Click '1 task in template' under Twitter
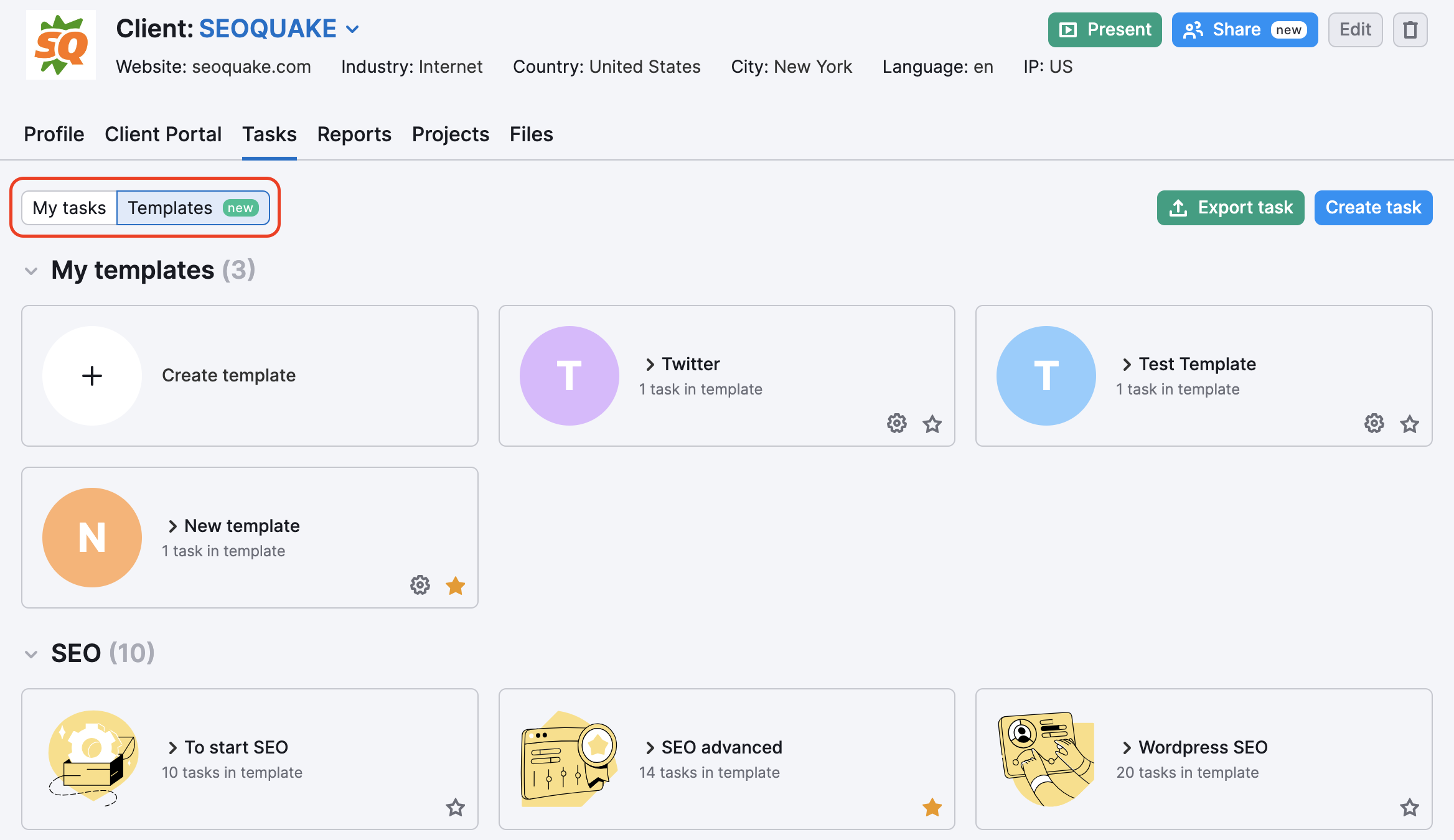 pos(701,389)
